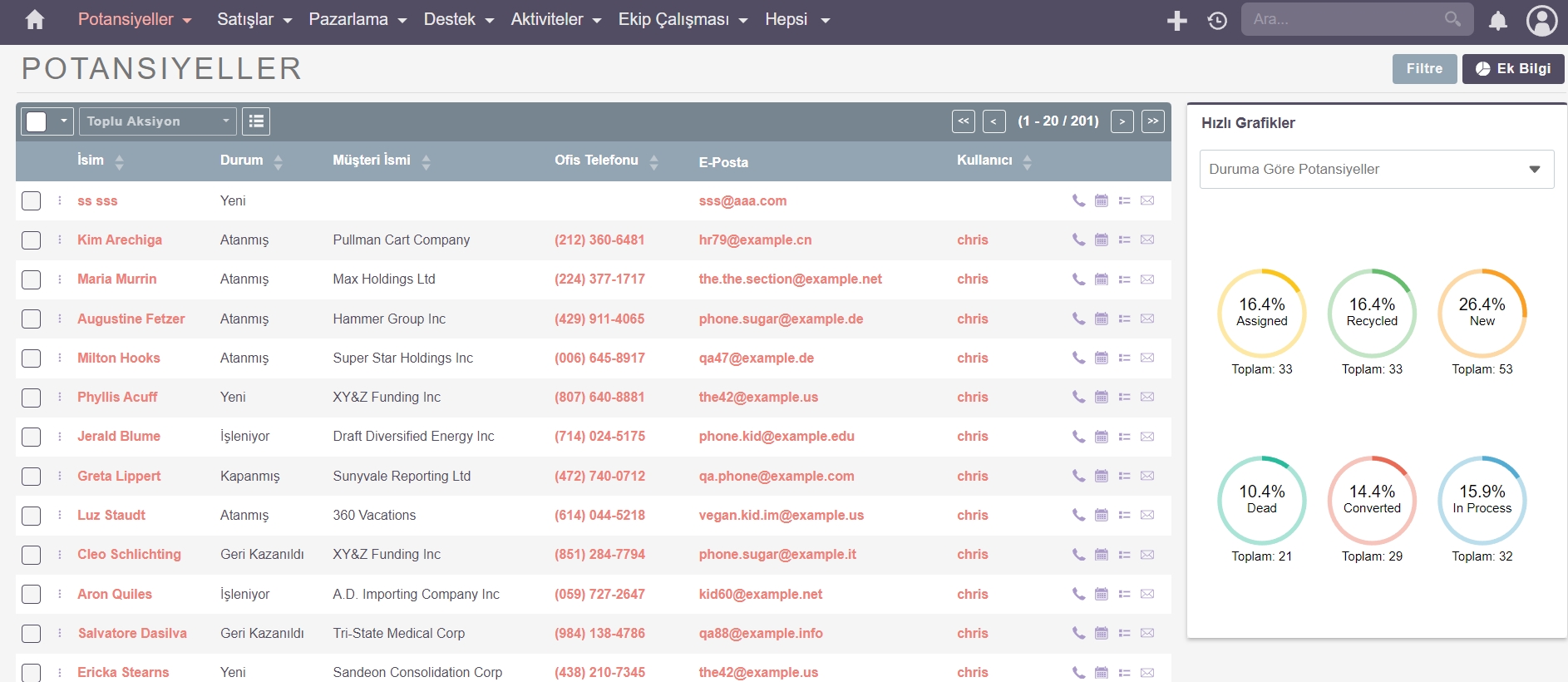The image size is (1568, 682).
Task: Open the user profile avatar
Action: pyautogui.click(x=1541, y=21)
